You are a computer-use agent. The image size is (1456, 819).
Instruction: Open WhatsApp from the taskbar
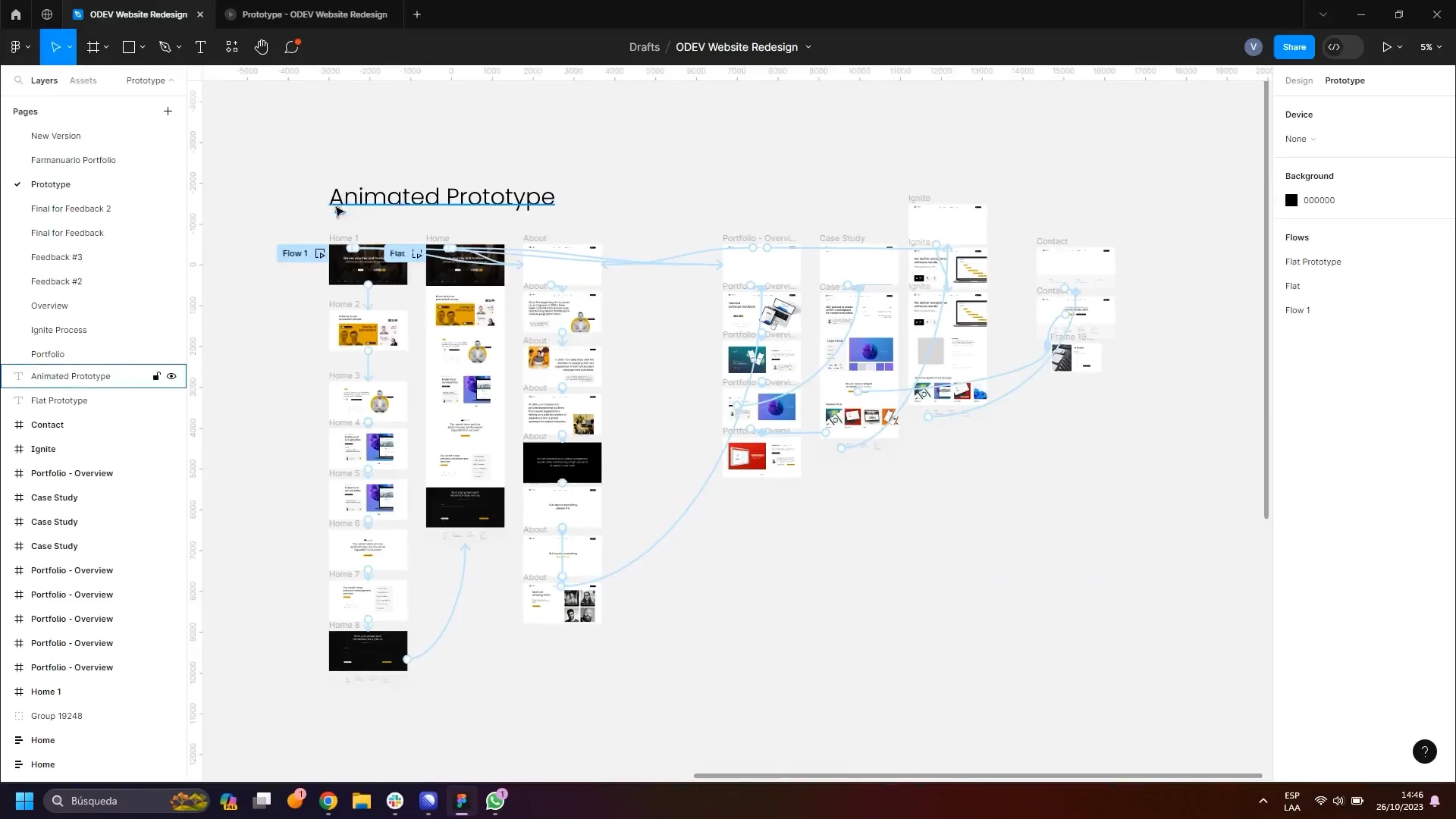pyautogui.click(x=495, y=801)
